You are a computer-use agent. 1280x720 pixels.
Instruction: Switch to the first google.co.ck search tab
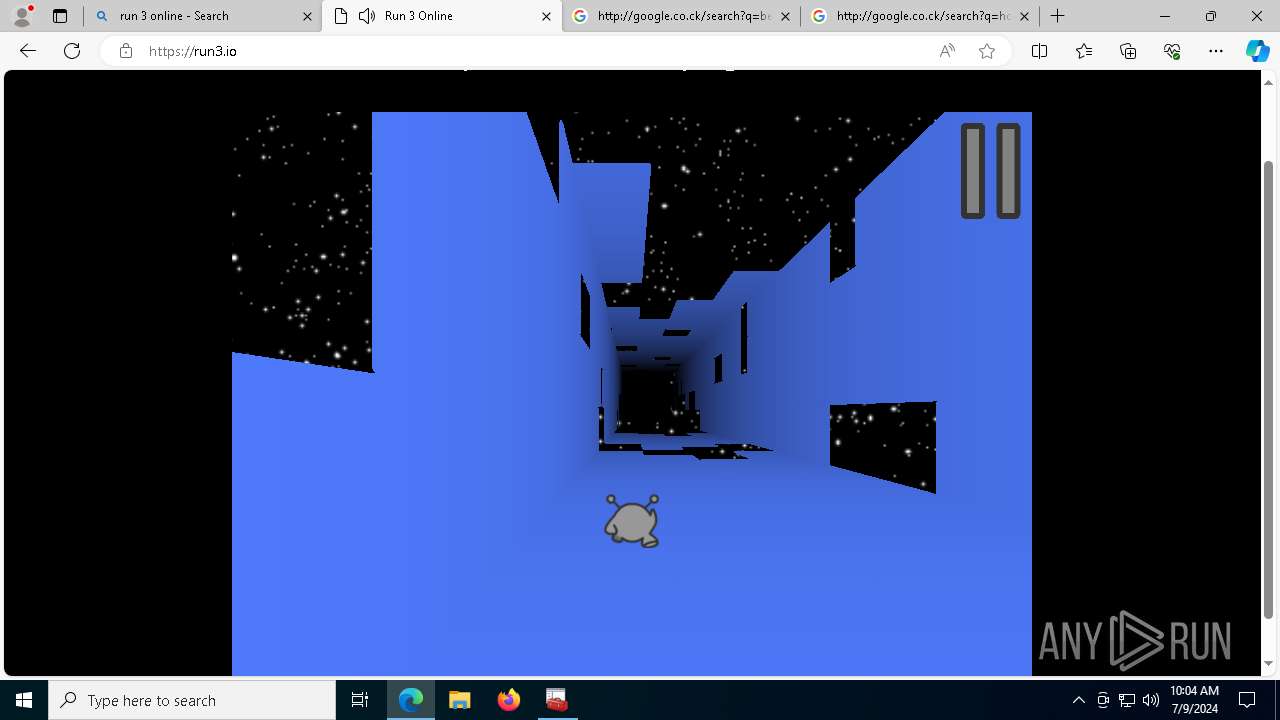click(681, 16)
